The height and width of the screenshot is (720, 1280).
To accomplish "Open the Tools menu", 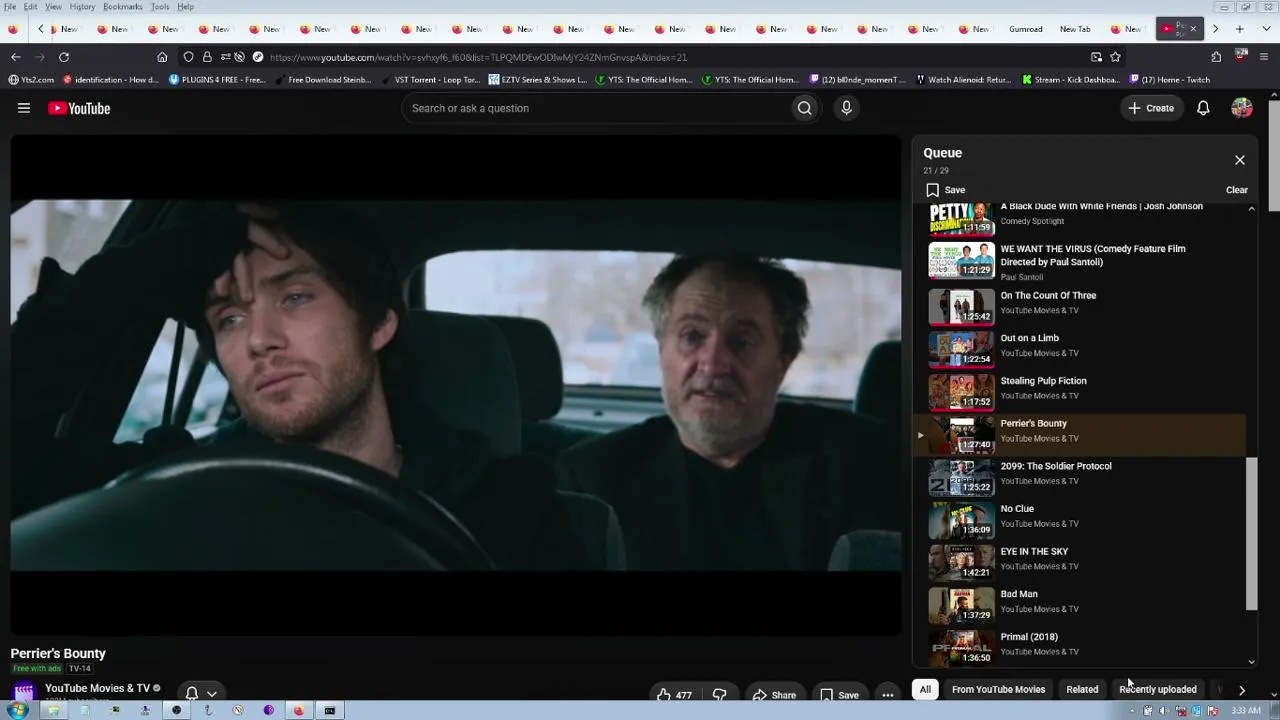I will tap(160, 7).
